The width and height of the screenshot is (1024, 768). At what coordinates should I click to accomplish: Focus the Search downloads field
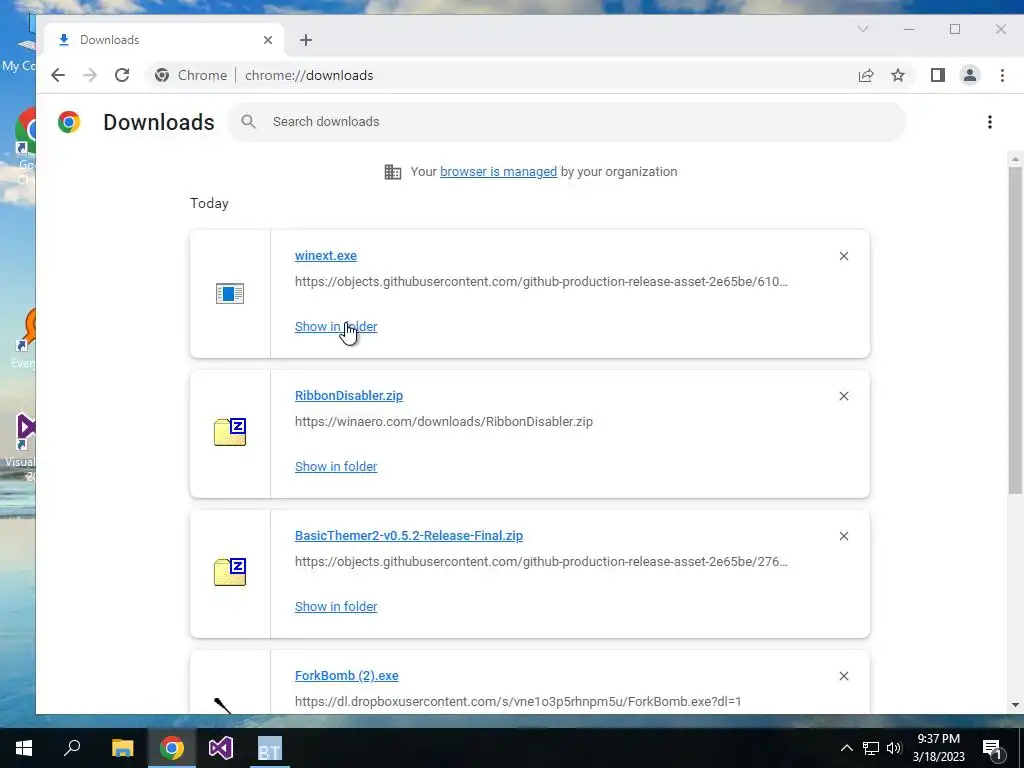click(567, 121)
